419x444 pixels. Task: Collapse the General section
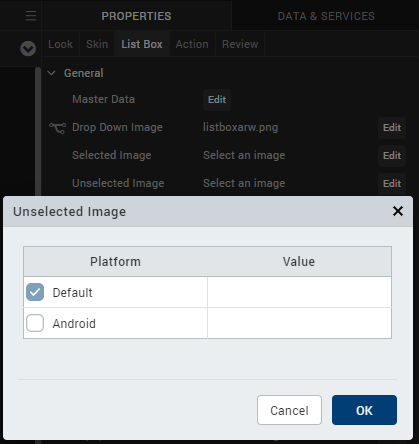click(x=51, y=73)
